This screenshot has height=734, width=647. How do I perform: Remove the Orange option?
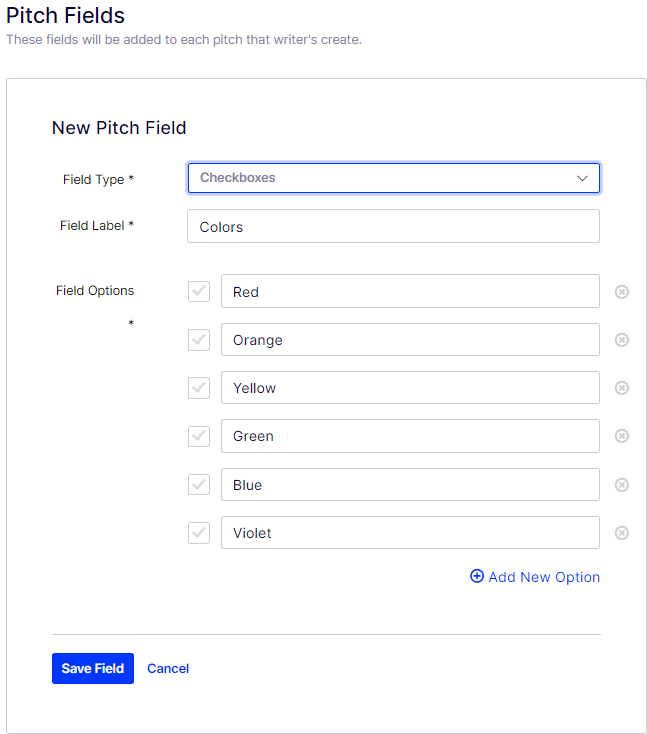tap(621, 340)
